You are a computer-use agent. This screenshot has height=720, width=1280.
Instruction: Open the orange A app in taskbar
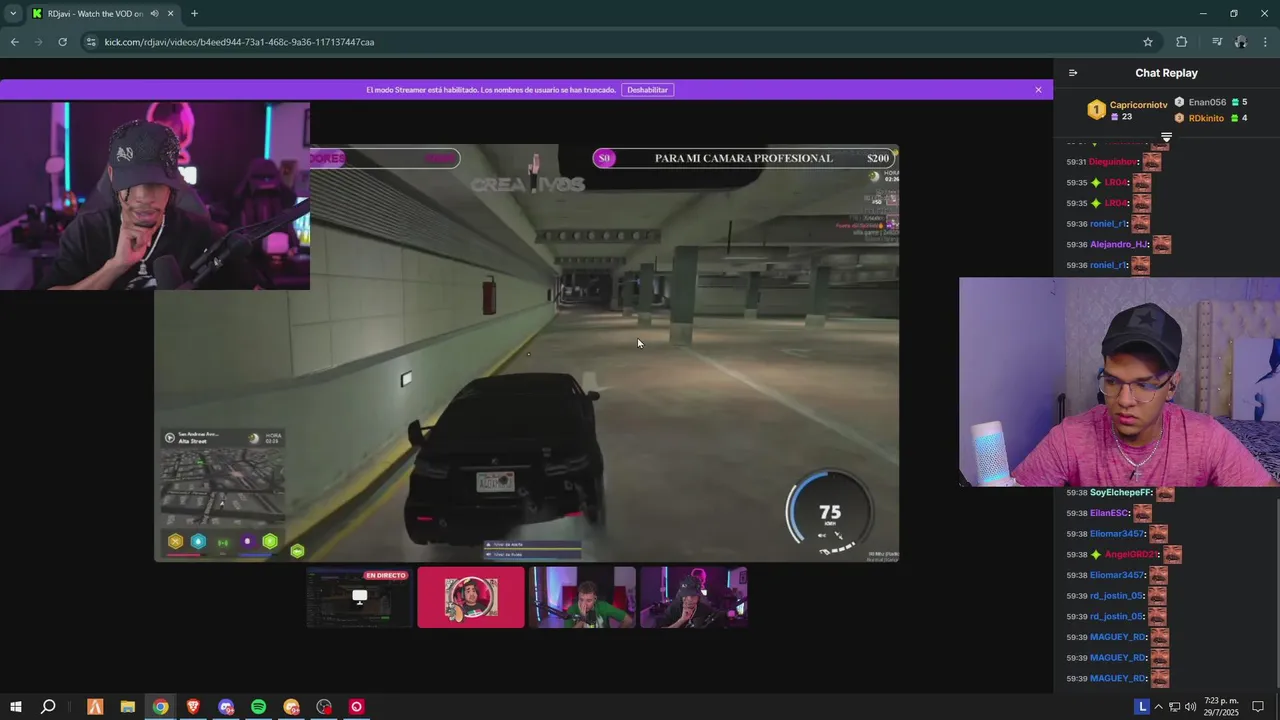click(x=95, y=707)
